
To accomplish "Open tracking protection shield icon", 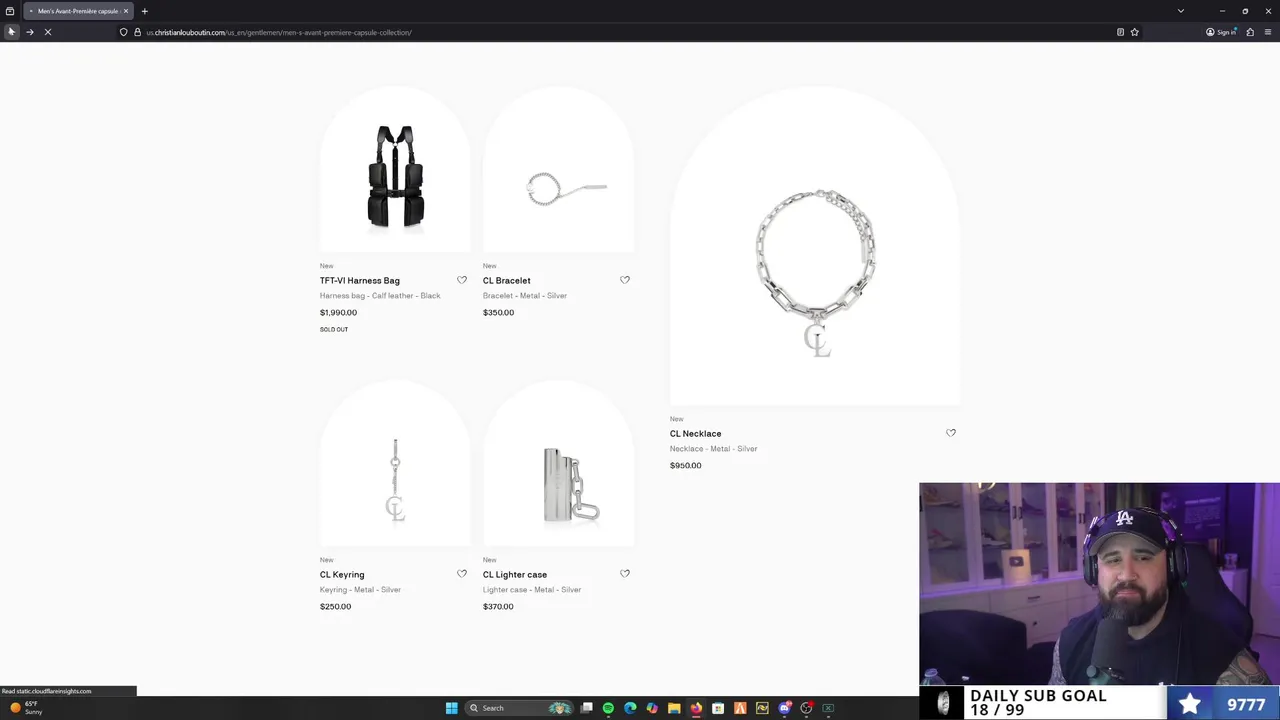I will click(x=123, y=32).
